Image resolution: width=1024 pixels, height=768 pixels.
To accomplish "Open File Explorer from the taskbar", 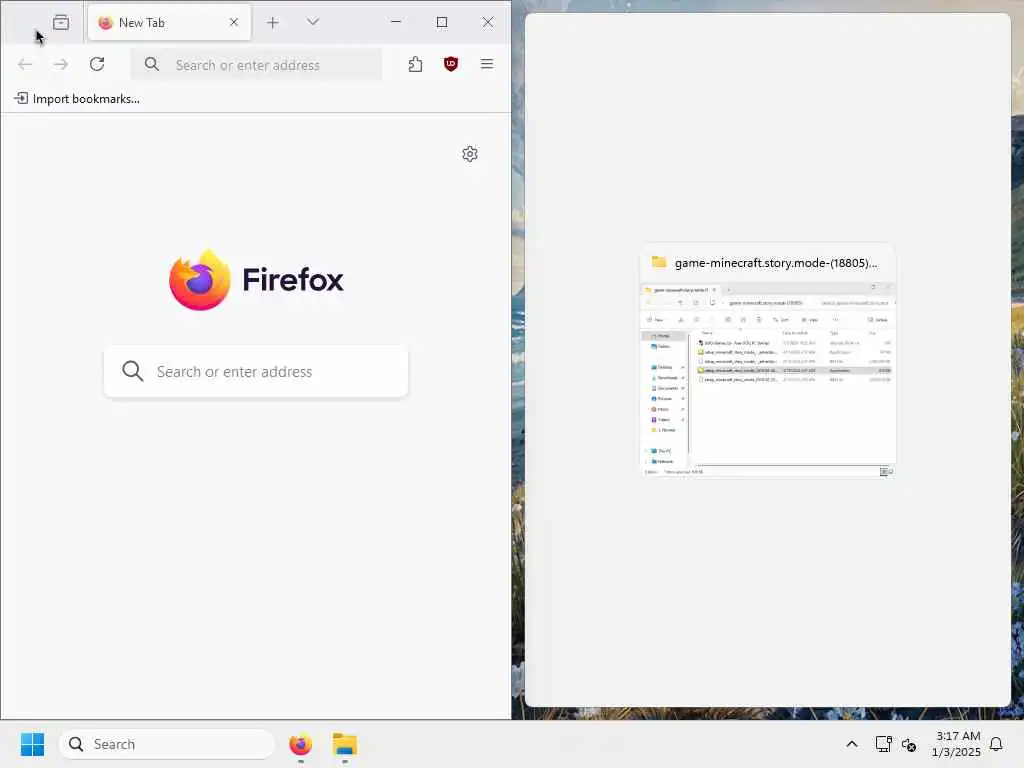I will (x=345, y=744).
